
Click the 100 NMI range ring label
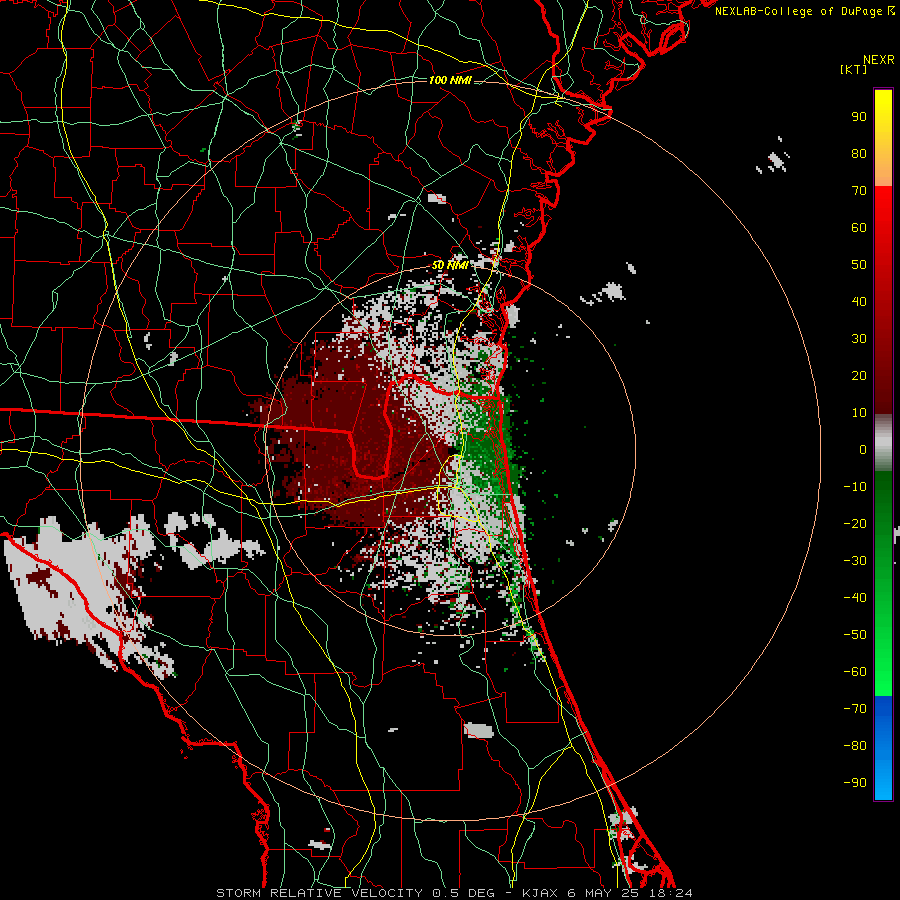pos(450,80)
